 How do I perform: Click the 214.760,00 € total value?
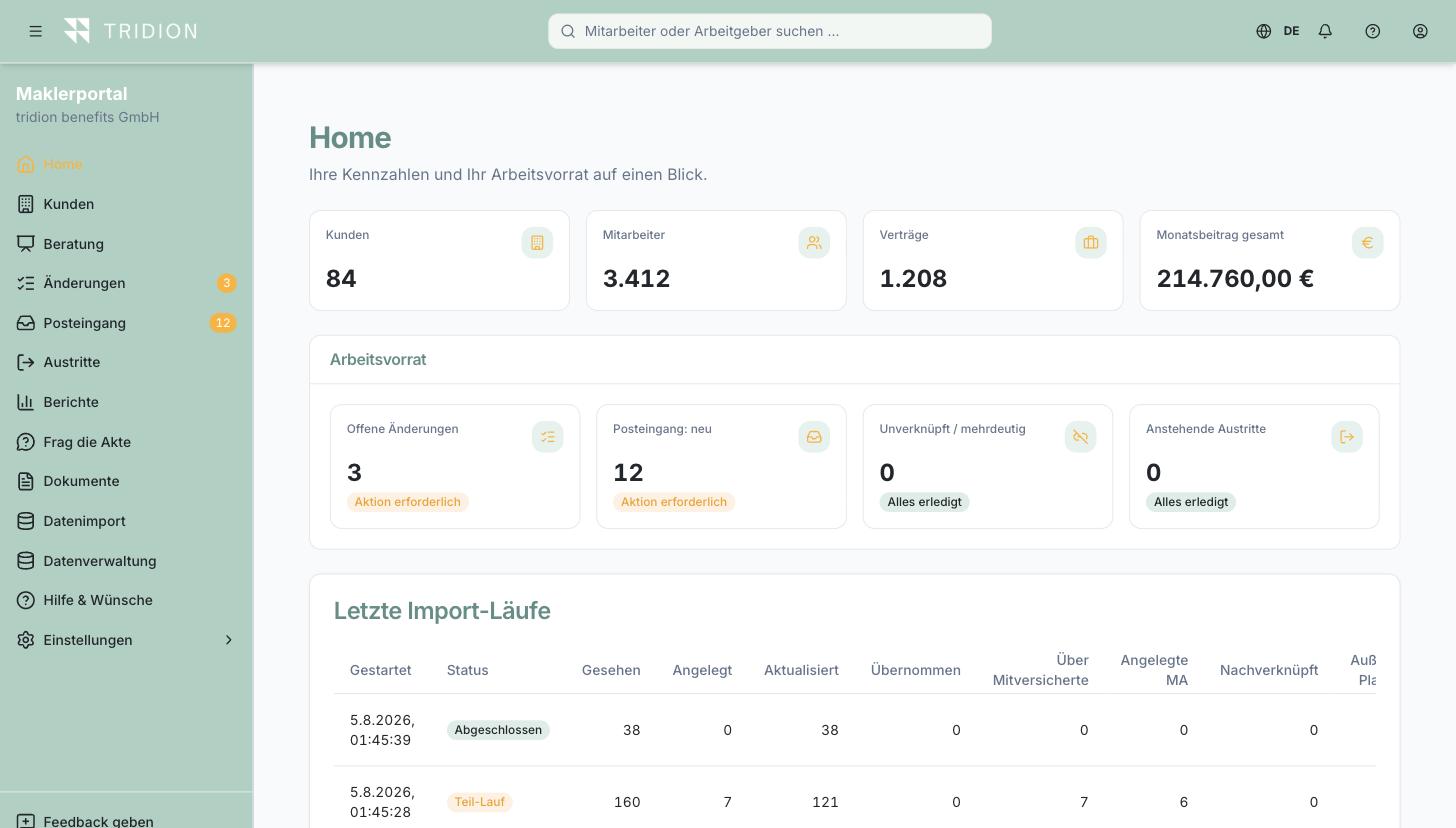(1235, 279)
